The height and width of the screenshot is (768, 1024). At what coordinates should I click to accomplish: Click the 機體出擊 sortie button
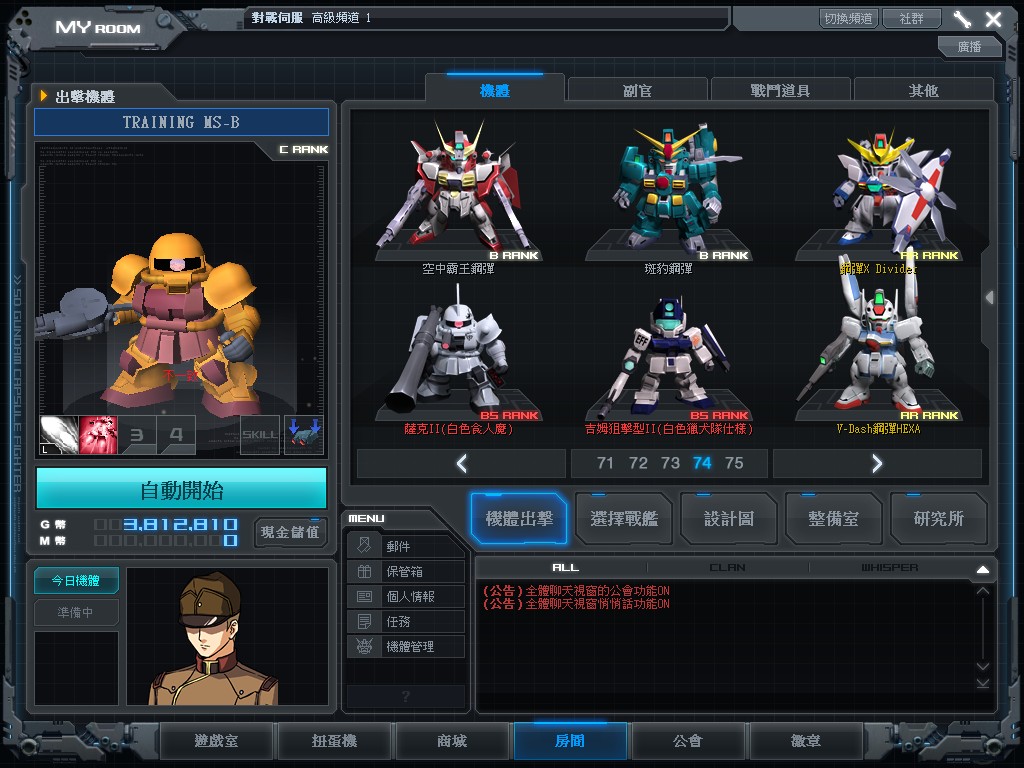tap(519, 519)
